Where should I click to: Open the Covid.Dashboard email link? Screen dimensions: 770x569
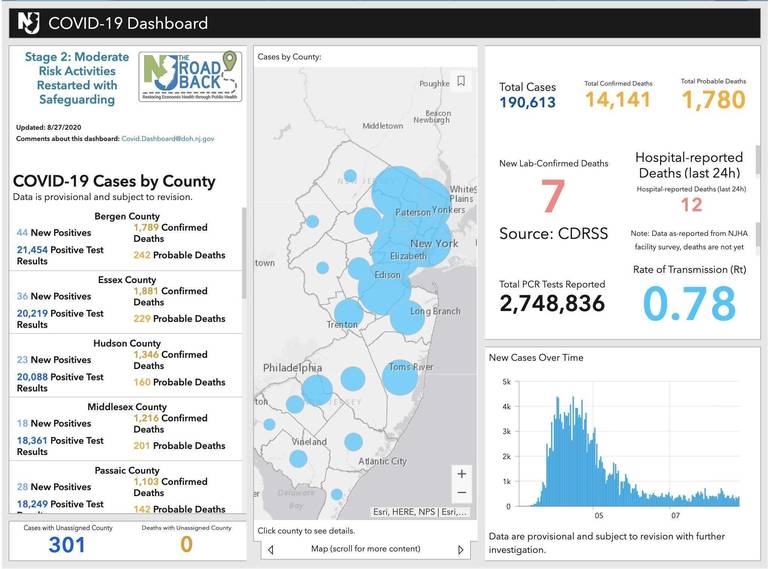tap(167, 139)
